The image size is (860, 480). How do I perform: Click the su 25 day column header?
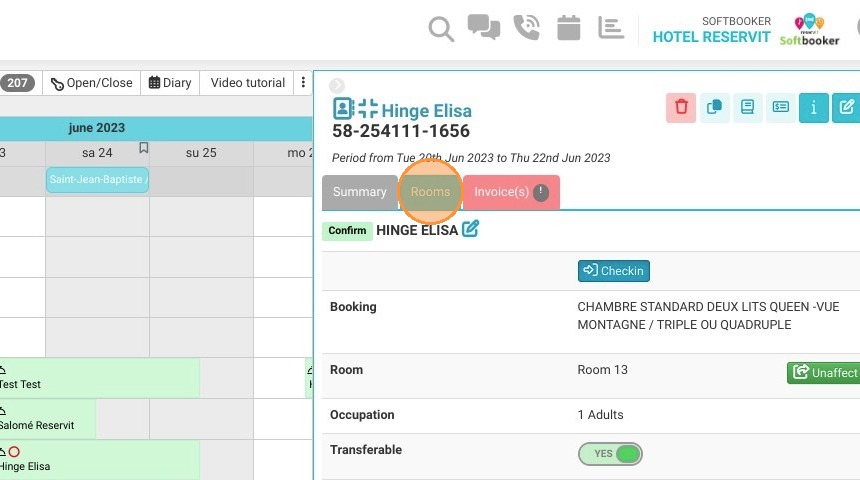tap(201, 153)
